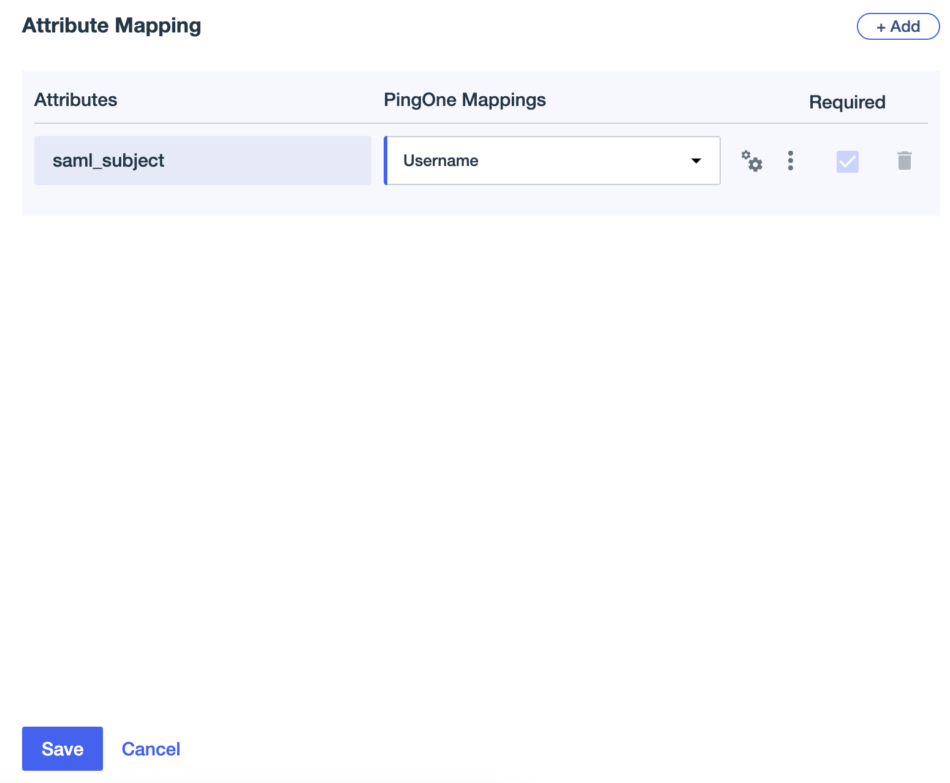Open the Username mapping dropdown

[x=552, y=161]
